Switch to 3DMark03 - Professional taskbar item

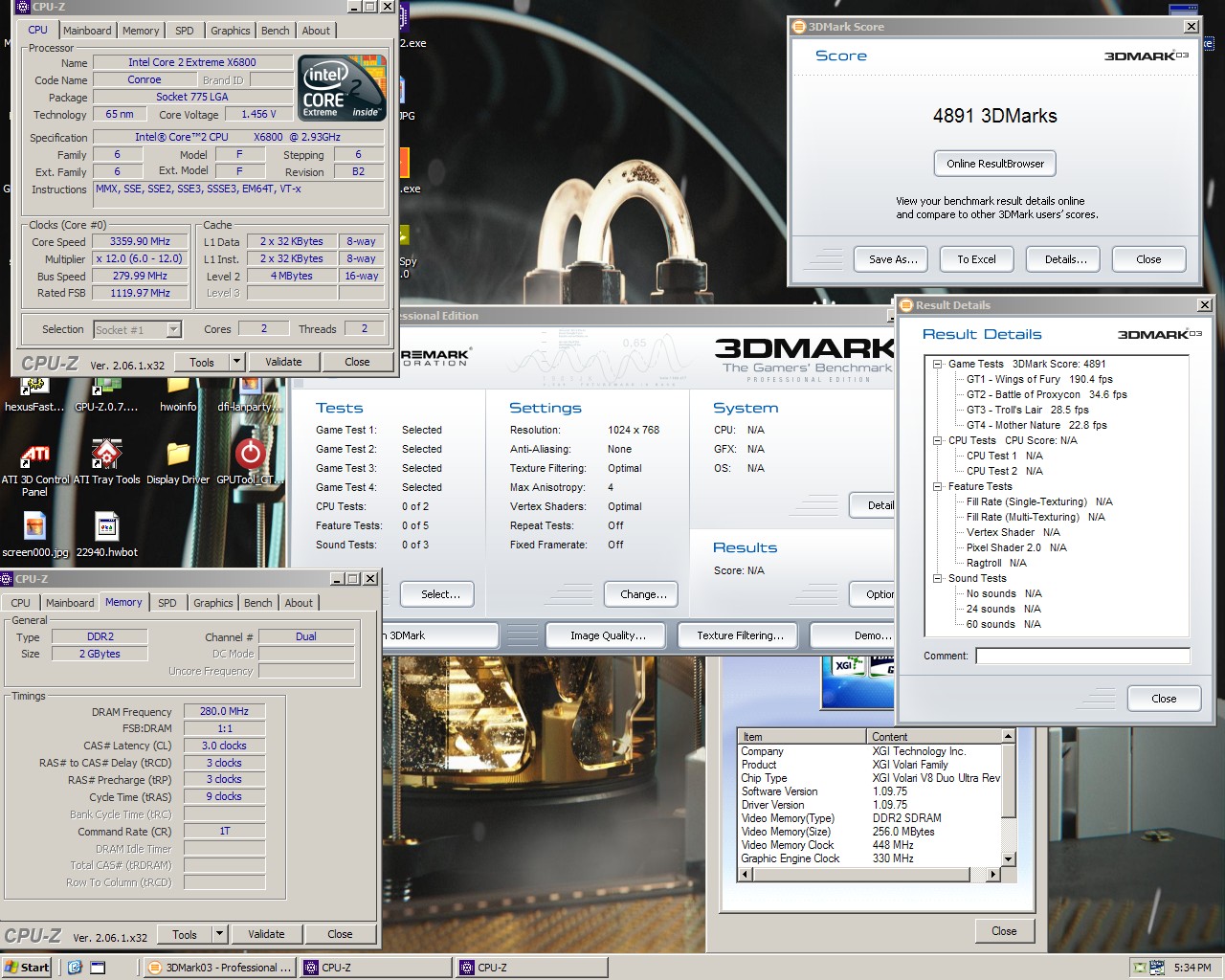[219, 968]
